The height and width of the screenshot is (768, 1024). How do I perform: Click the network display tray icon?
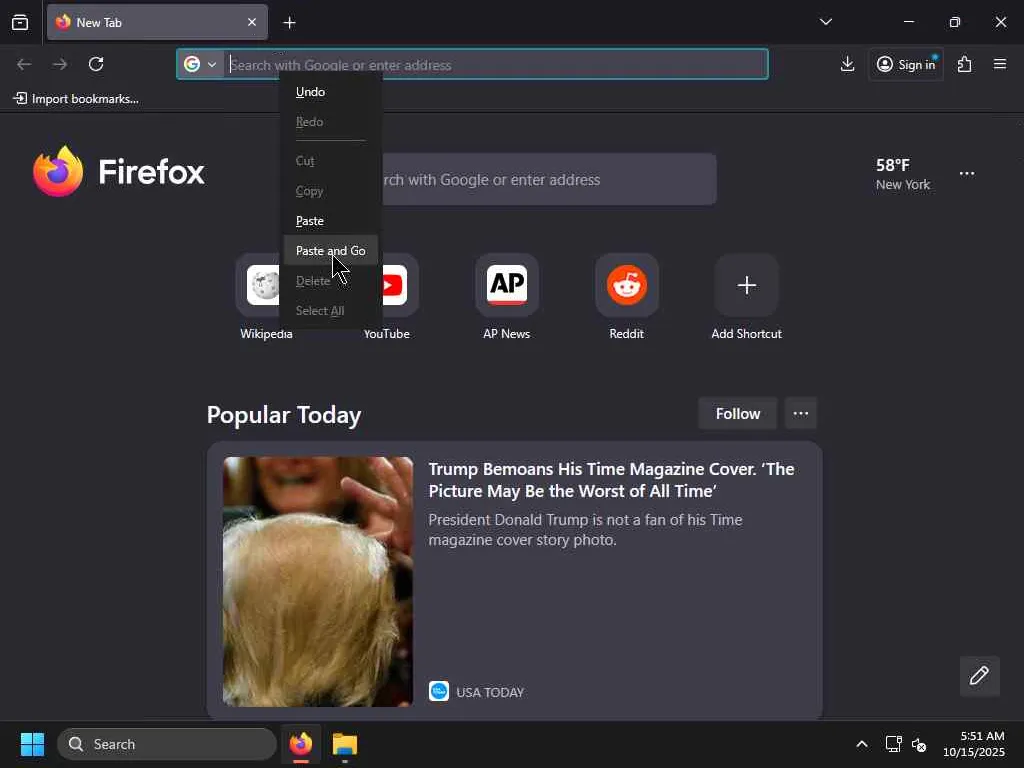tap(893, 744)
